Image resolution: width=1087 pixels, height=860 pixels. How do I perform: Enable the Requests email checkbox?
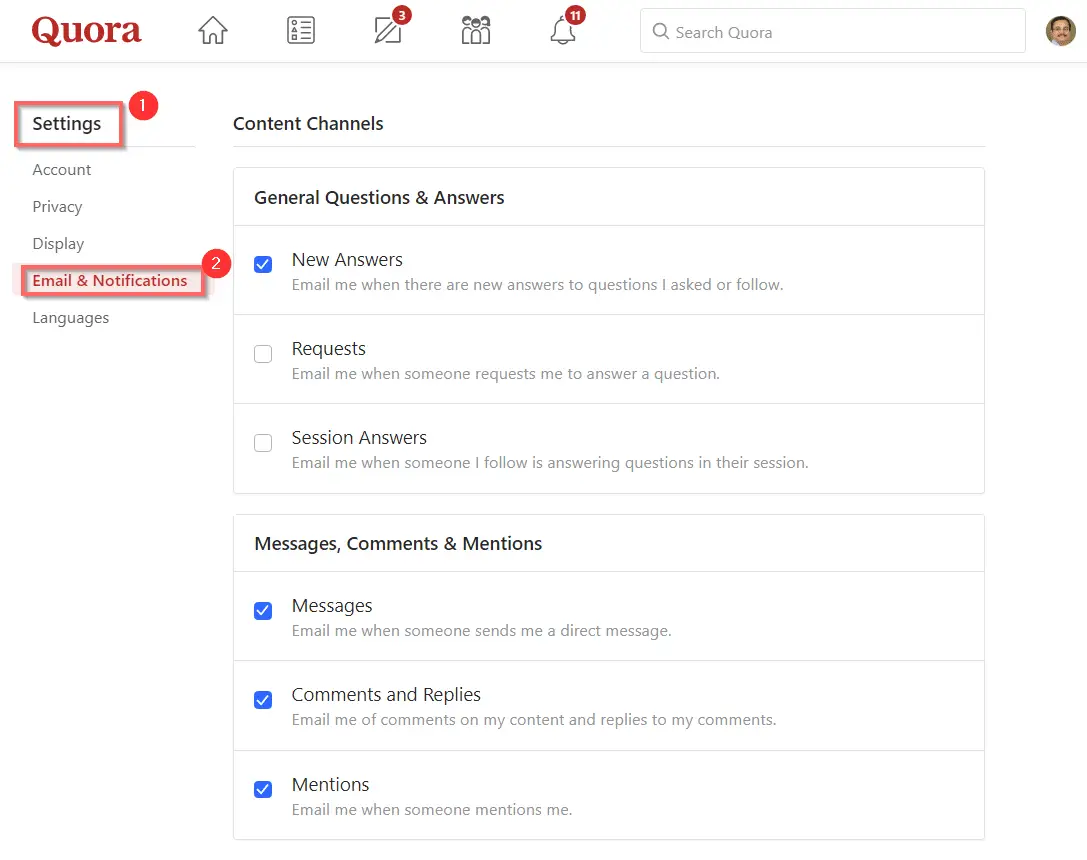[263, 353]
